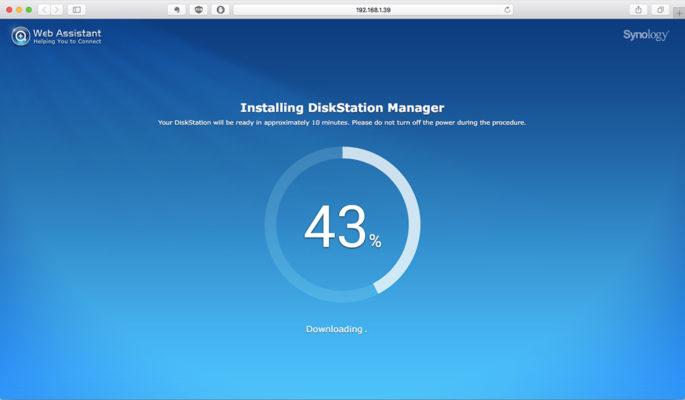Maximize the window with green button
The width and height of the screenshot is (685, 400).
pyautogui.click(x=29, y=10)
